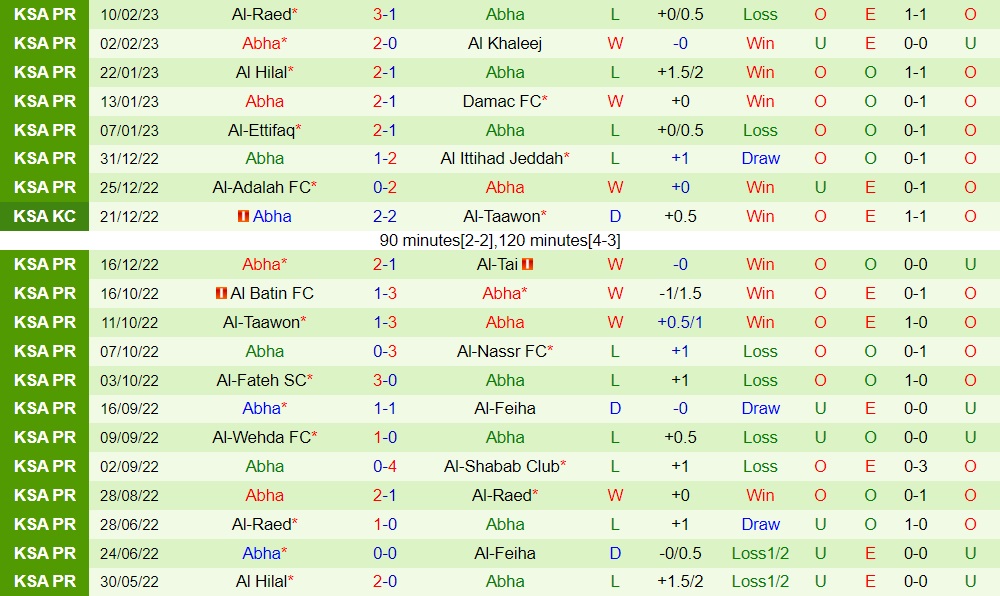Click the red card icon next to Abha in the KSA KC row
Image resolution: width=1000 pixels, height=596 pixels.
point(243,216)
